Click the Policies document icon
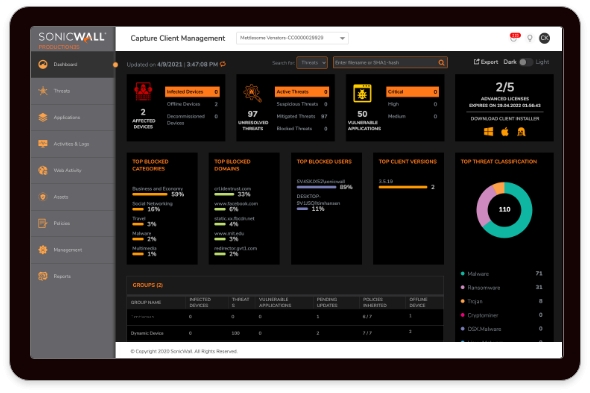590x393 pixels. pyautogui.click(x=43, y=223)
